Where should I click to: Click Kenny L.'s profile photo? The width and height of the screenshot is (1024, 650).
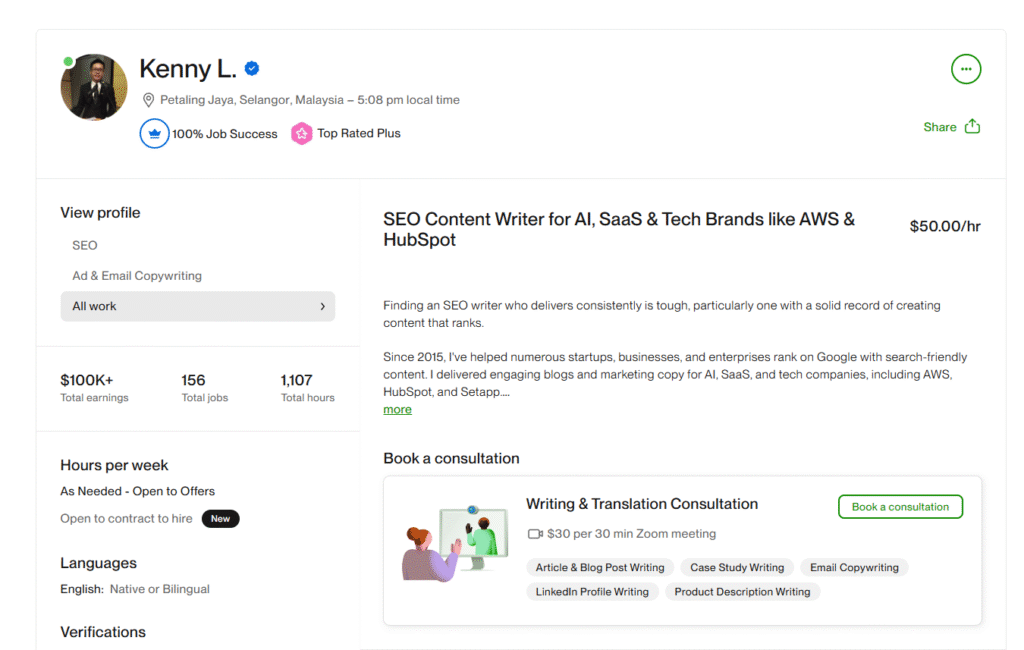pyautogui.click(x=93, y=87)
